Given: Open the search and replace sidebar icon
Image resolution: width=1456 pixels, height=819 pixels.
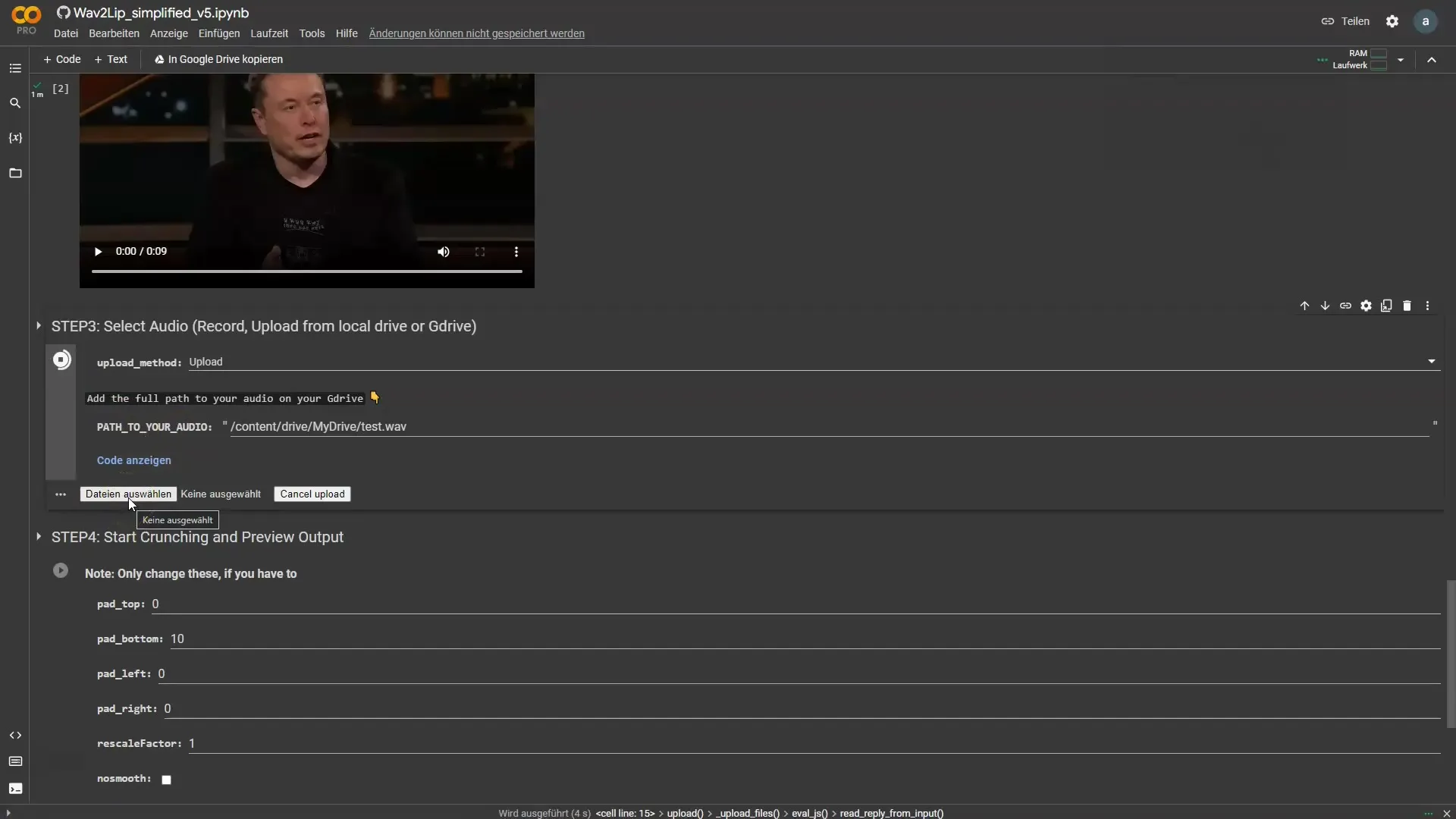Looking at the screenshot, I should click(15, 103).
